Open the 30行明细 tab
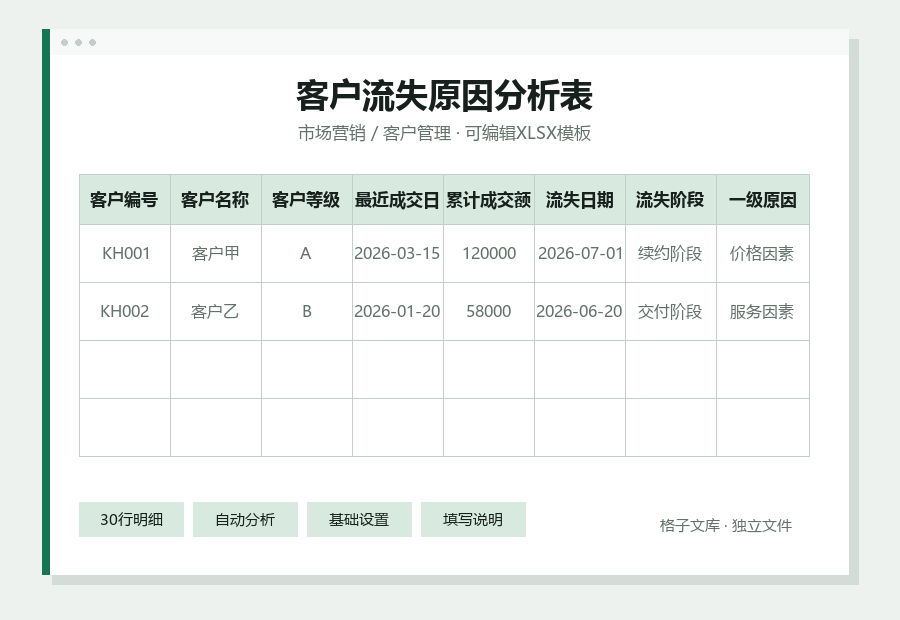This screenshot has width=900, height=620. point(131,520)
